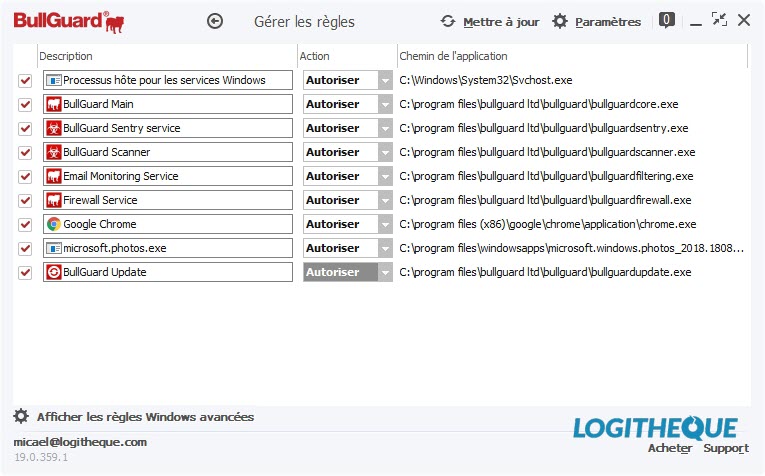Screen dimensions: 765x476
Task: Click the gear icon beside advanced rules
Action: point(21,416)
